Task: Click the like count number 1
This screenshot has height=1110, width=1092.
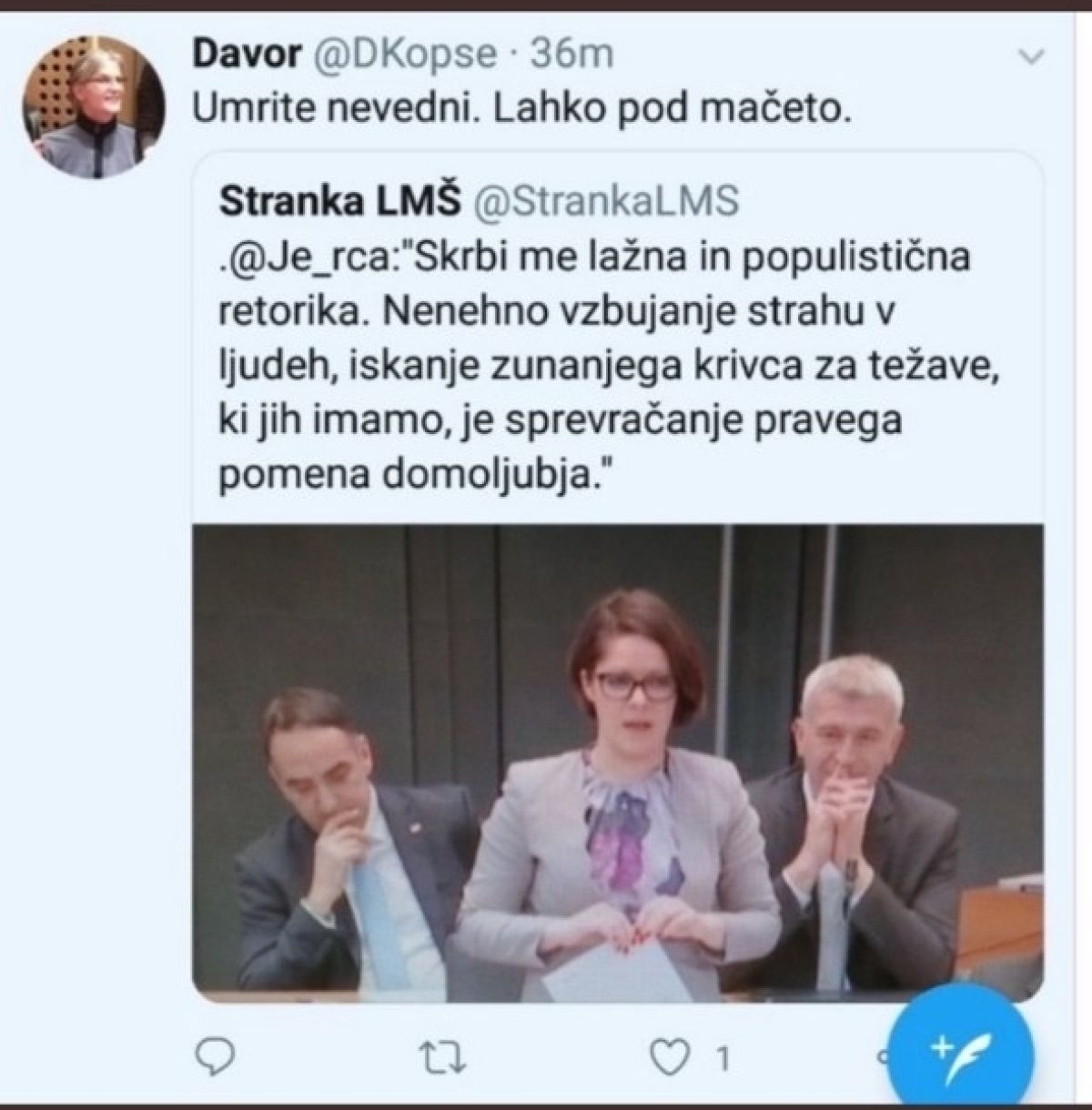Action: coord(723,1059)
